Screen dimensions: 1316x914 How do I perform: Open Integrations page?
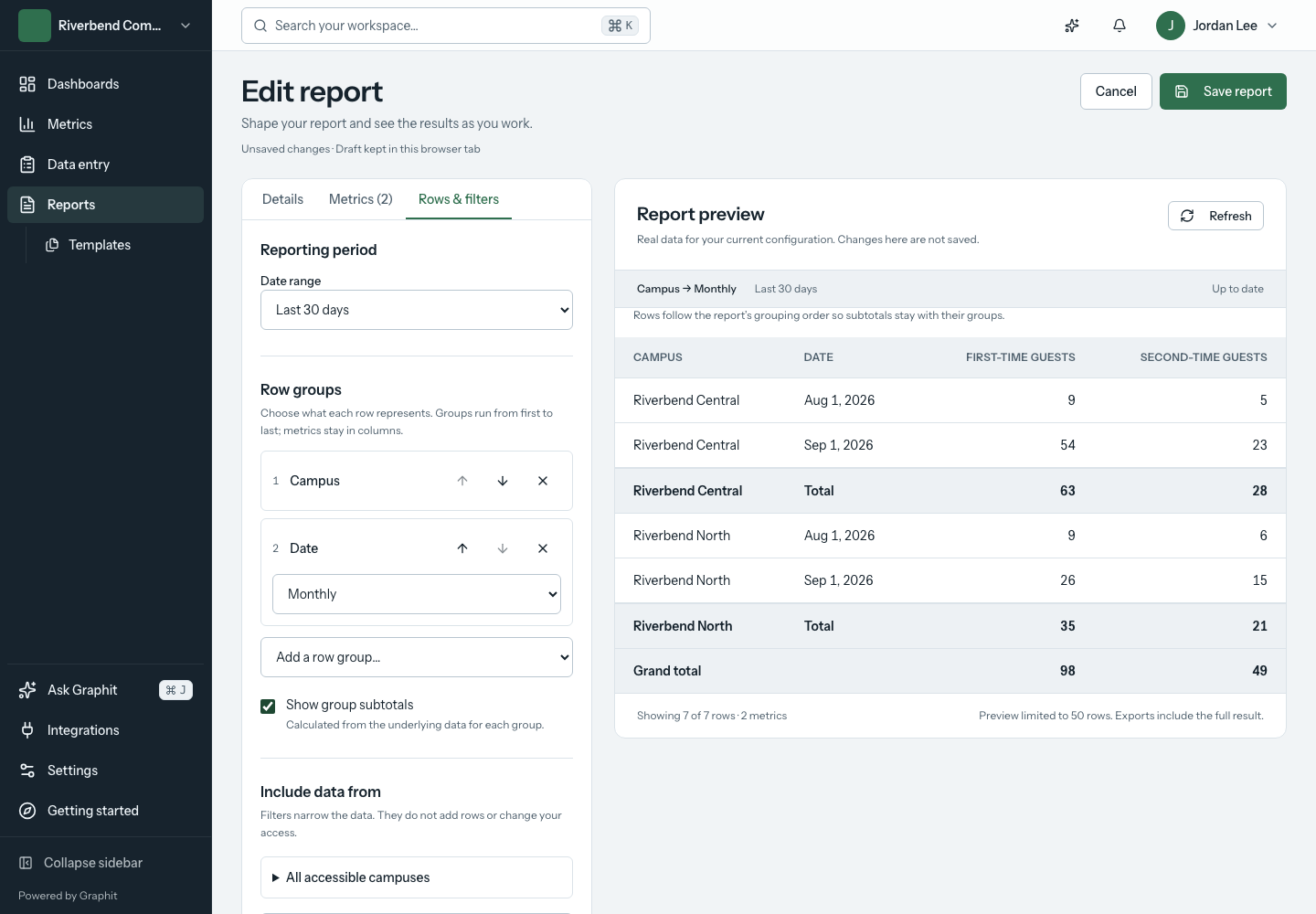pos(105,730)
